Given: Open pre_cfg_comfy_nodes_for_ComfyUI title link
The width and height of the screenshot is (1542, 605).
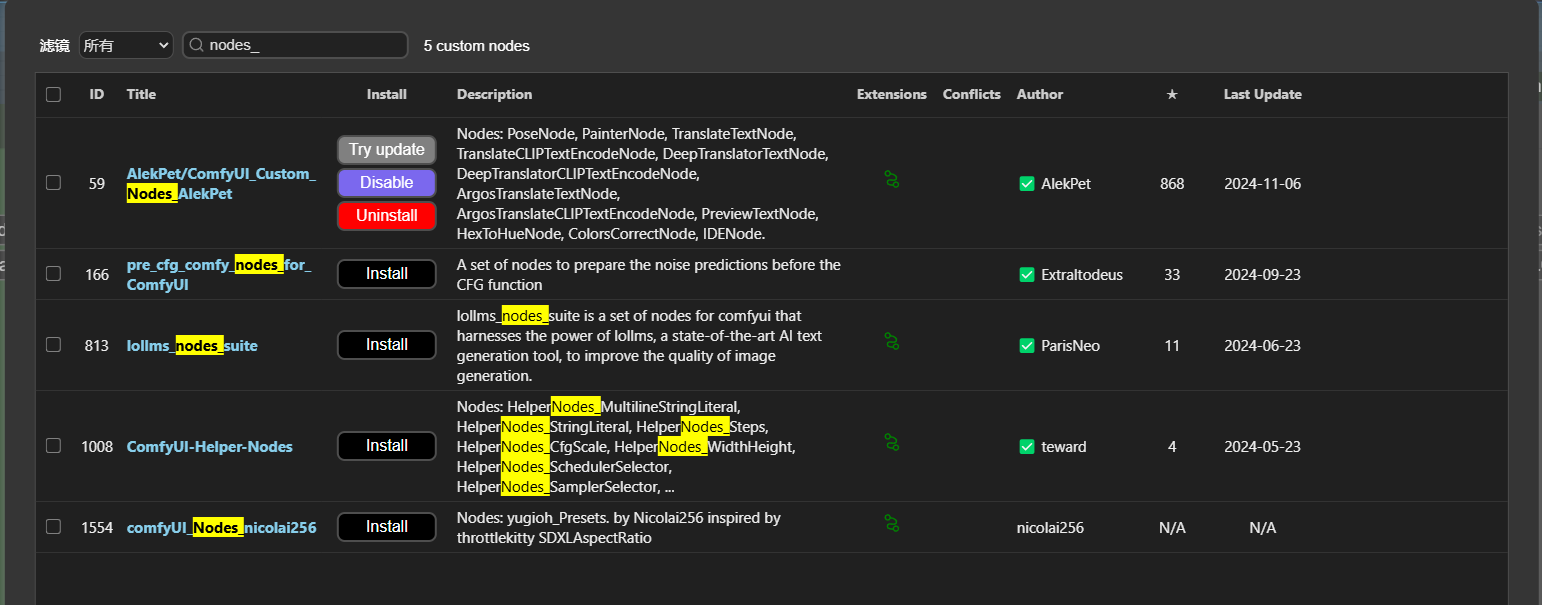Looking at the screenshot, I should (x=219, y=274).
